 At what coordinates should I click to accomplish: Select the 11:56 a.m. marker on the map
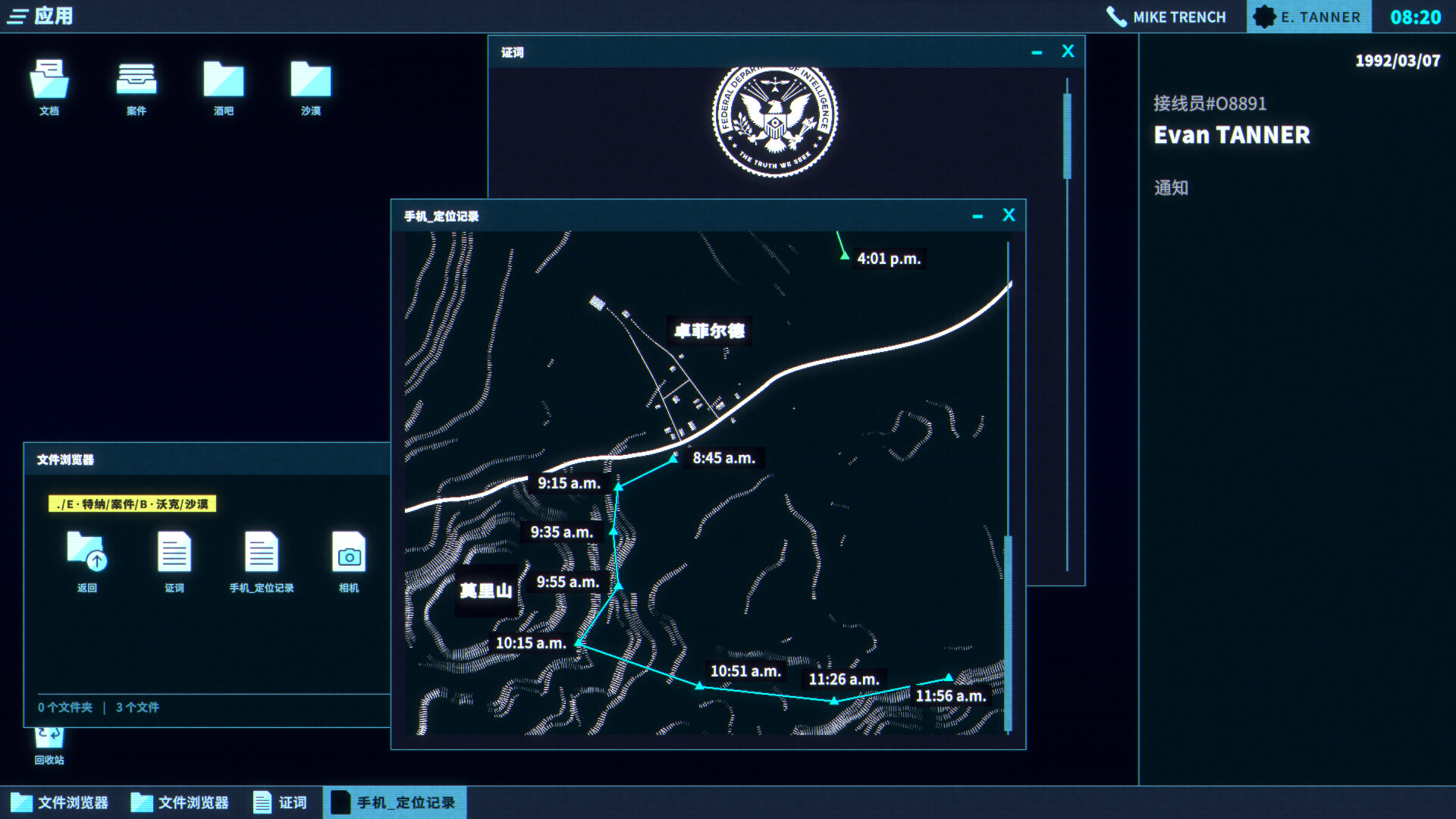950,675
